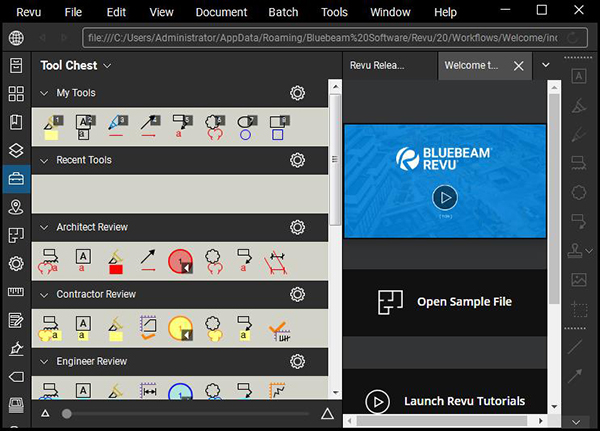
Task: Select the blue pen tool in My Tools
Action: point(117,127)
